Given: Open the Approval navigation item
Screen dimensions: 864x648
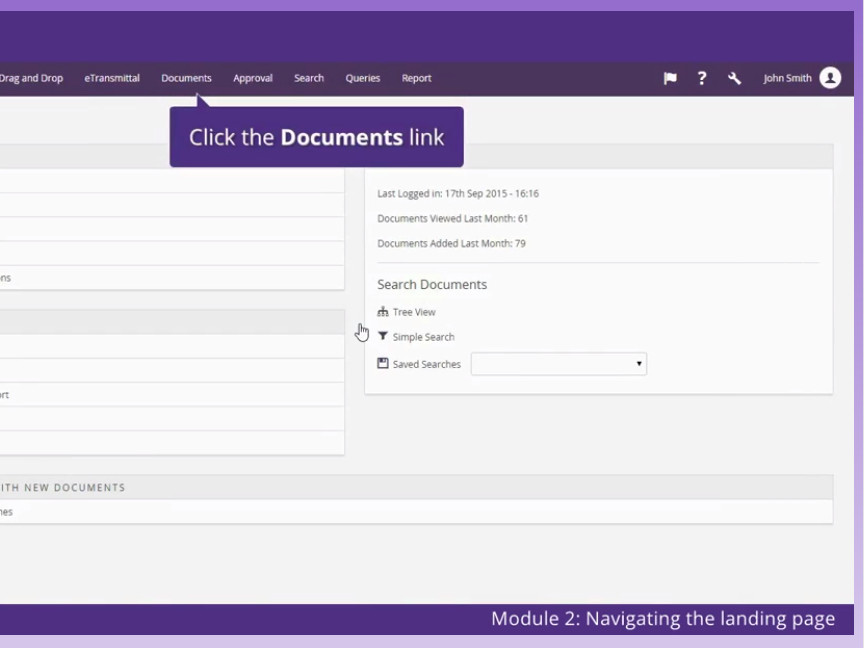Looking at the screenshot, I should [x=253, y=78].
